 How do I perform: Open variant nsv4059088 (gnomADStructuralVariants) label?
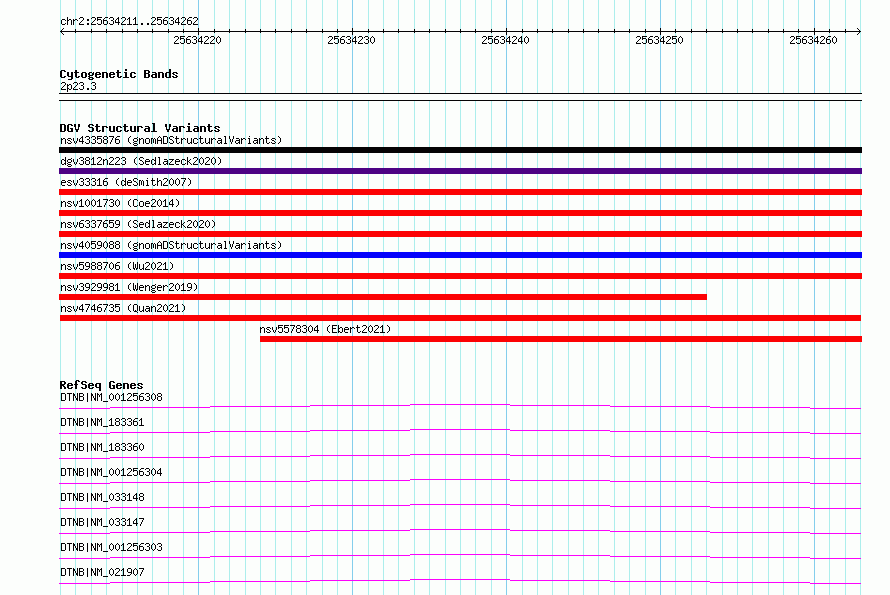[x=171, y=245]
